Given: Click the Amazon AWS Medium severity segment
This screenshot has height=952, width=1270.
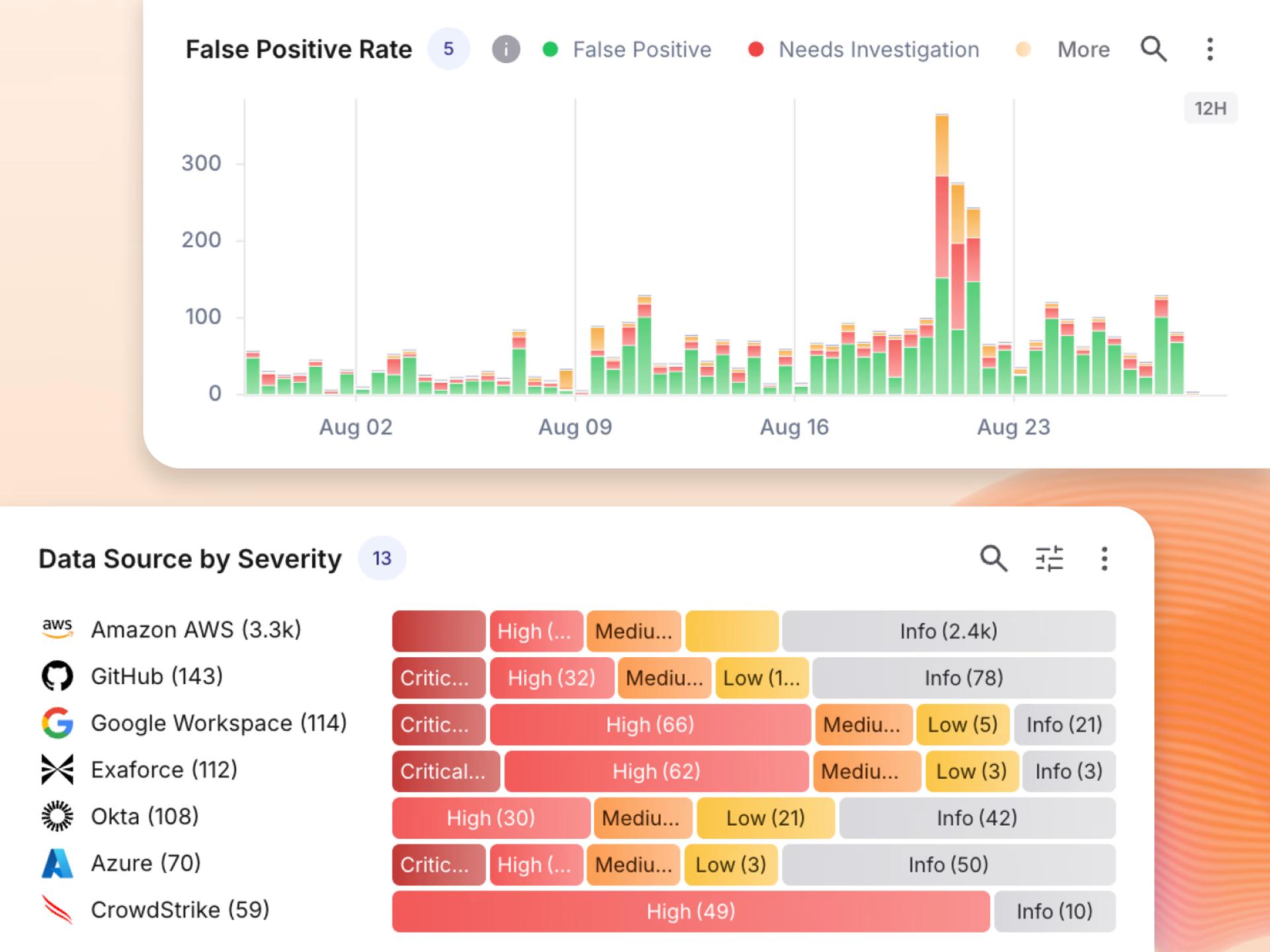Looking at the screenshot, I should [634, 631].
